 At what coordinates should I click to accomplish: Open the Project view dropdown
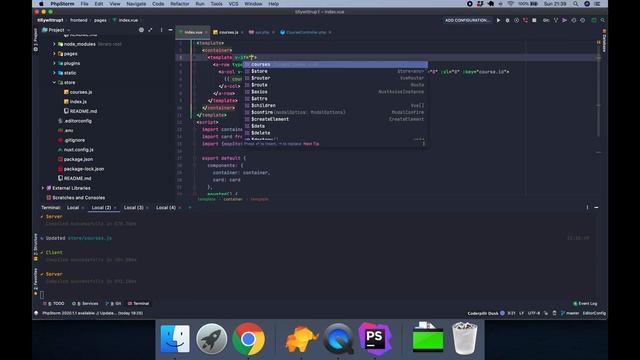(56, 30)
